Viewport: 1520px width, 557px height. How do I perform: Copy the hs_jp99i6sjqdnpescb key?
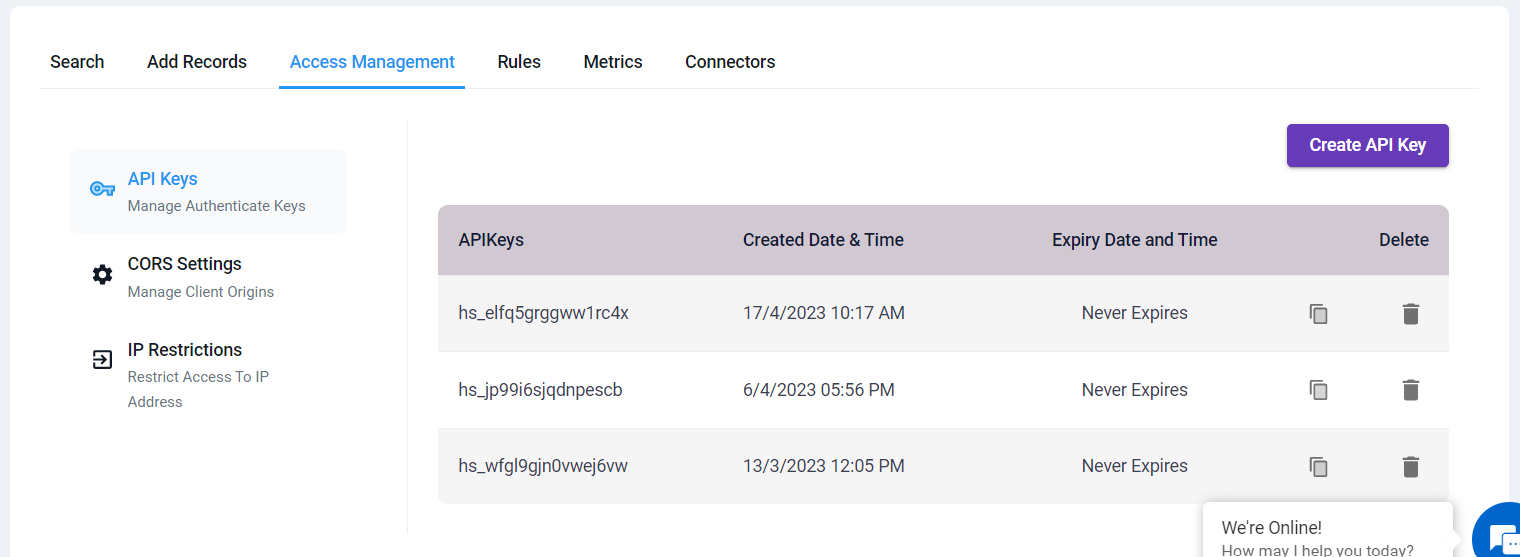pos(1319,390)
